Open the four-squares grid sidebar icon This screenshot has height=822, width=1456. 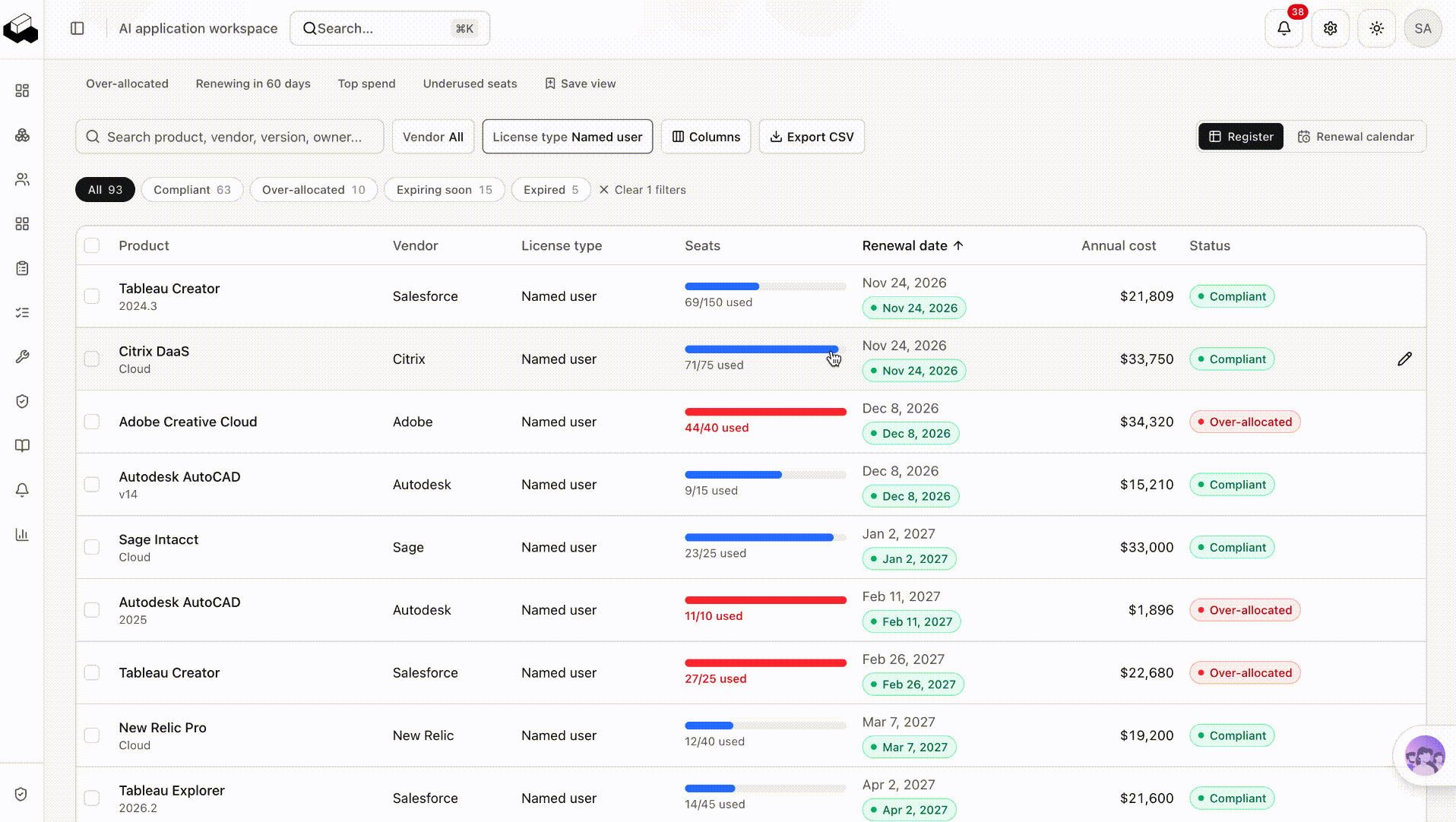tap(22, 224)
